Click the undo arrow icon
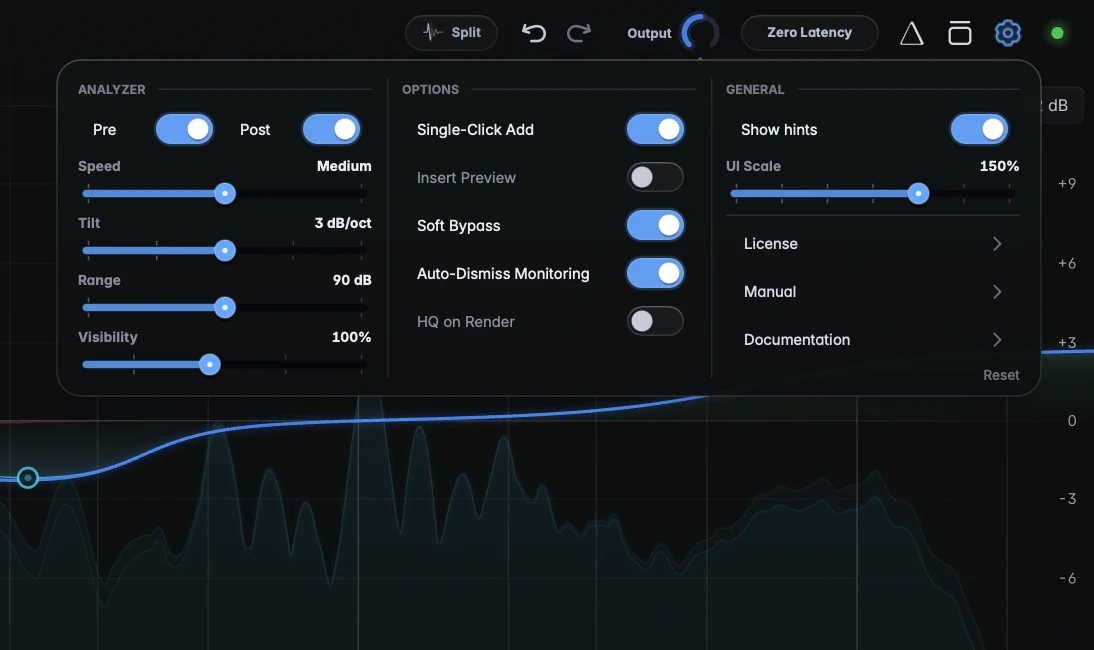 tap(534, 33)
